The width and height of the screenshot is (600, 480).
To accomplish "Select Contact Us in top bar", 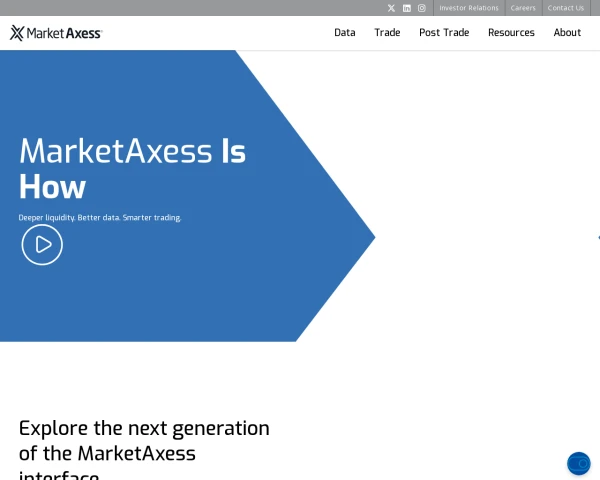I will pos(566,8).
